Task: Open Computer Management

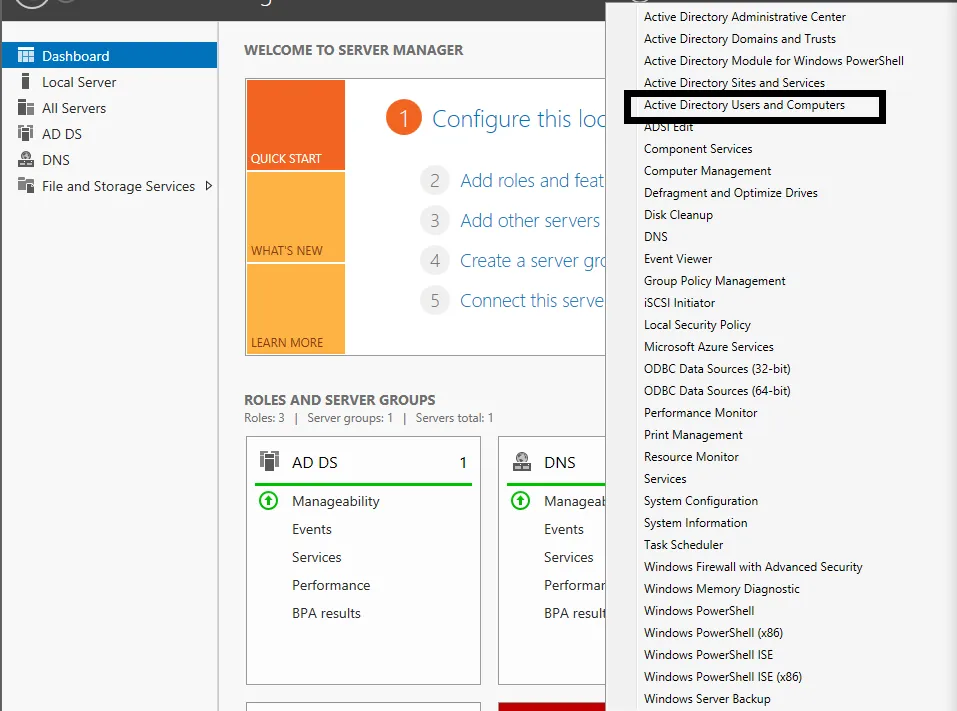Action: tap(707, 171)
